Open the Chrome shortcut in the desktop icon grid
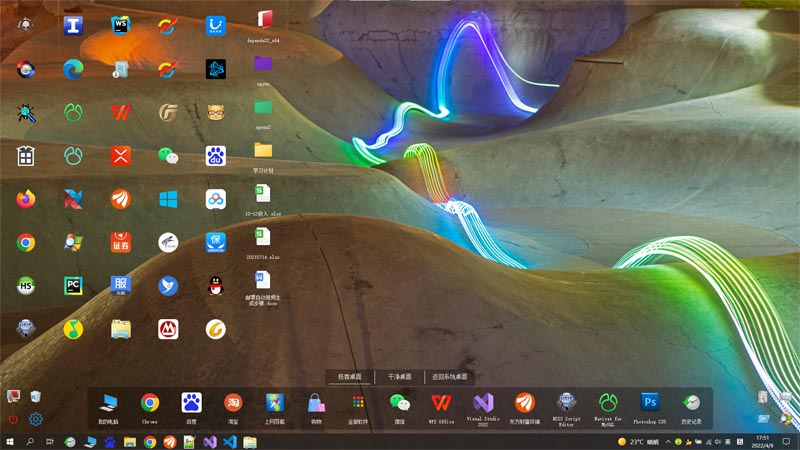 [26, 242]
